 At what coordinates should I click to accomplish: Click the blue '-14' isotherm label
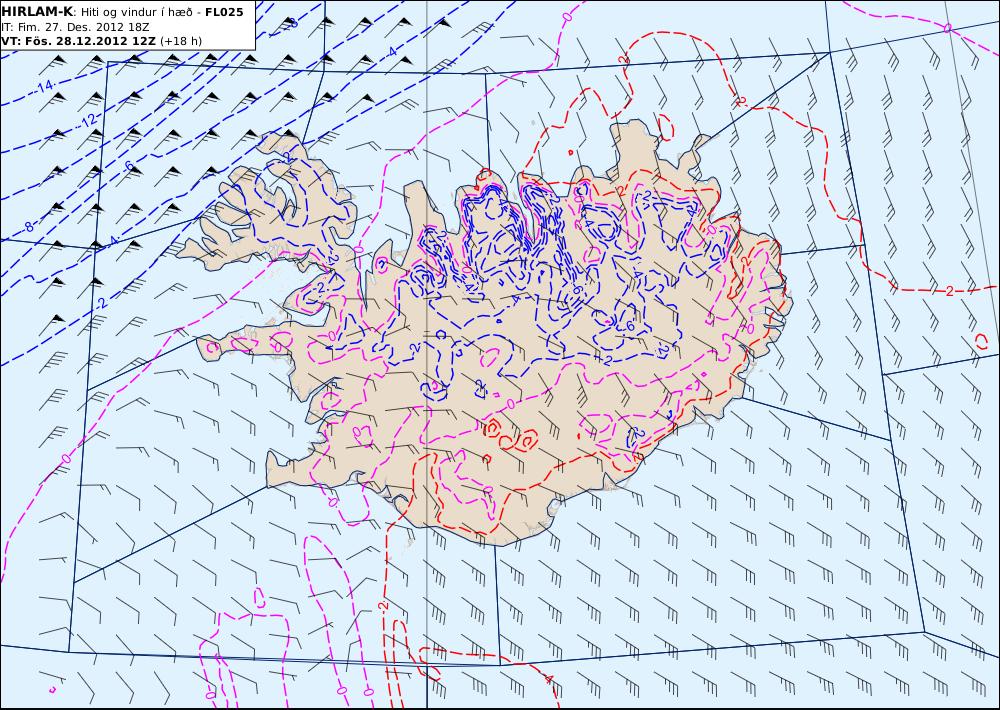[x=44, y=87]
